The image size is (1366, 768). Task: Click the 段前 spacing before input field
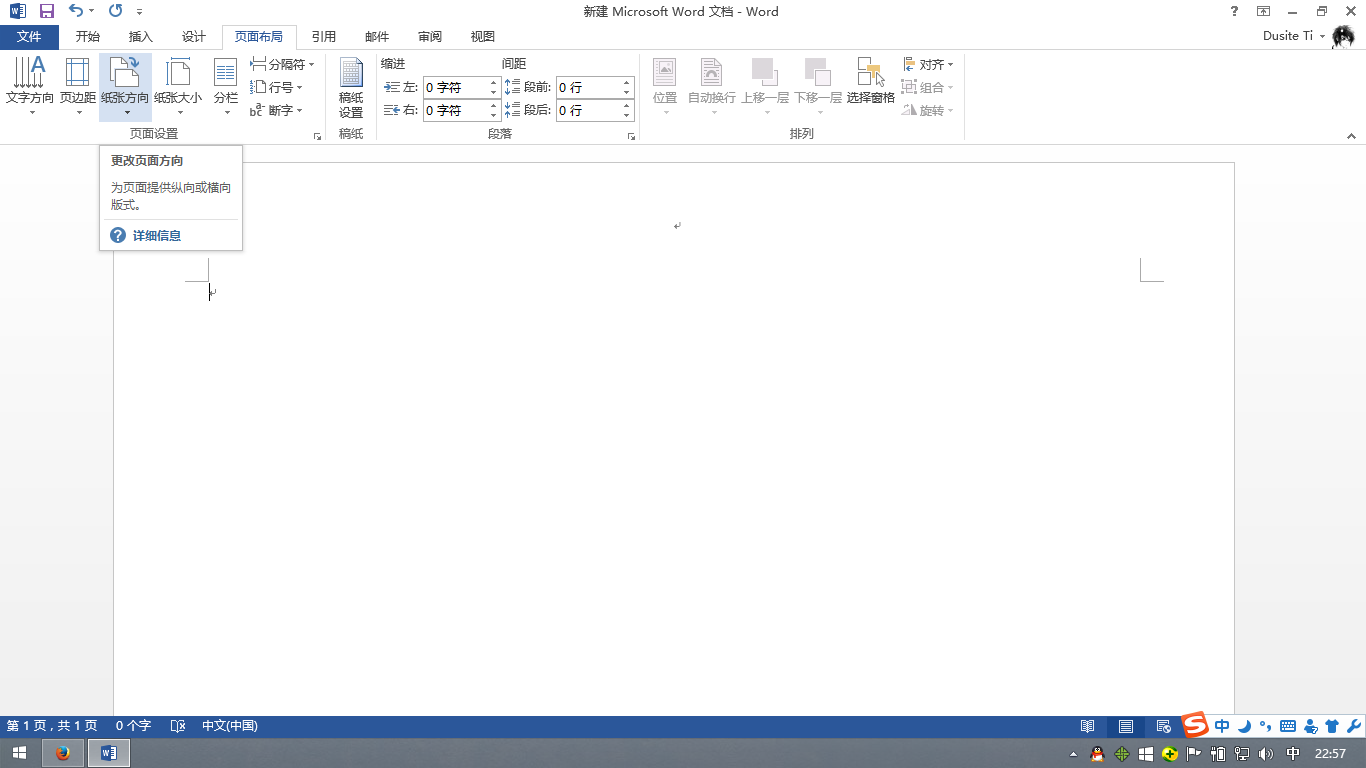pyautogui.click(x=588, y=87)
